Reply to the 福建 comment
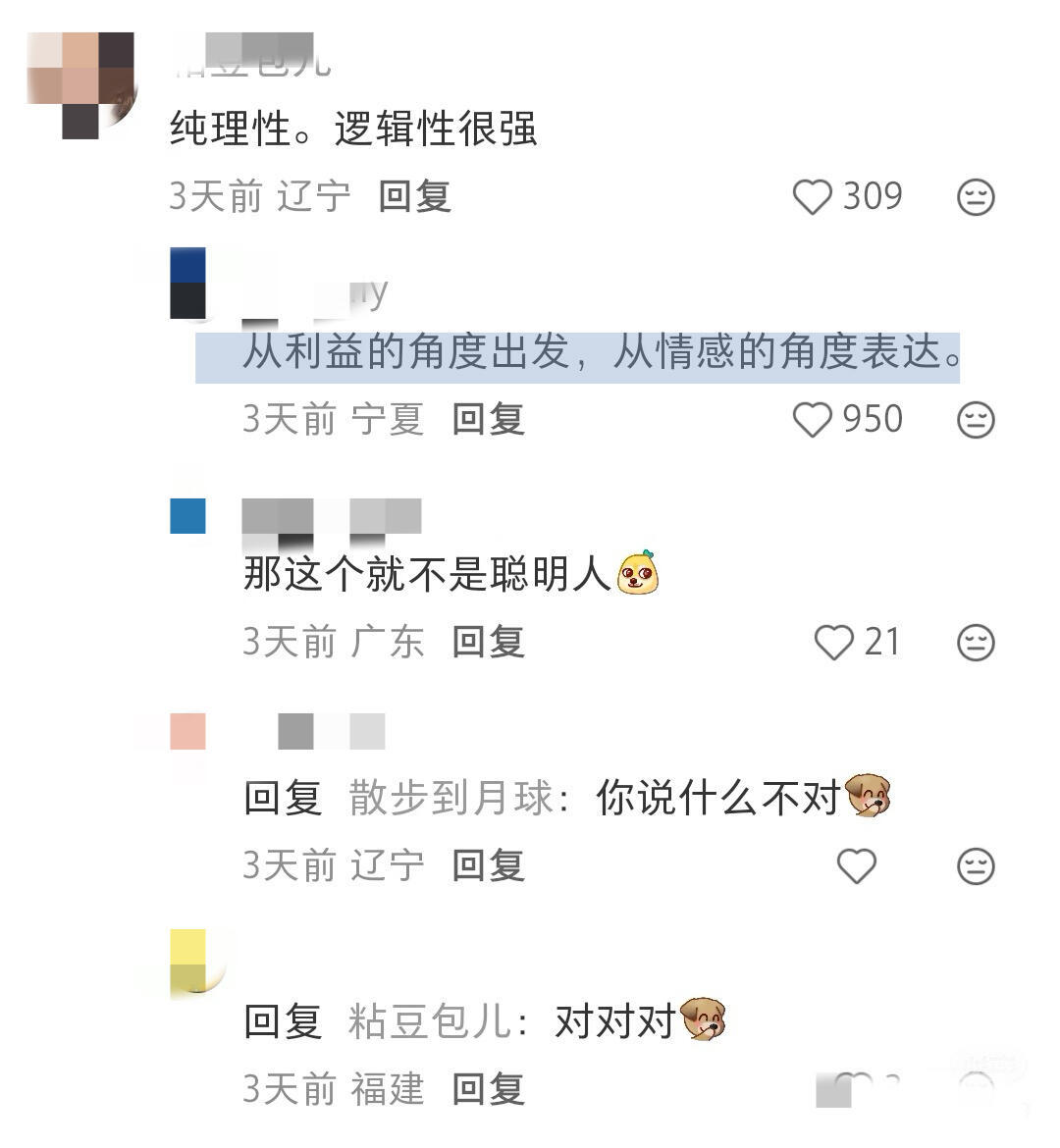 pyautogui.click(x=488, y=1089)
